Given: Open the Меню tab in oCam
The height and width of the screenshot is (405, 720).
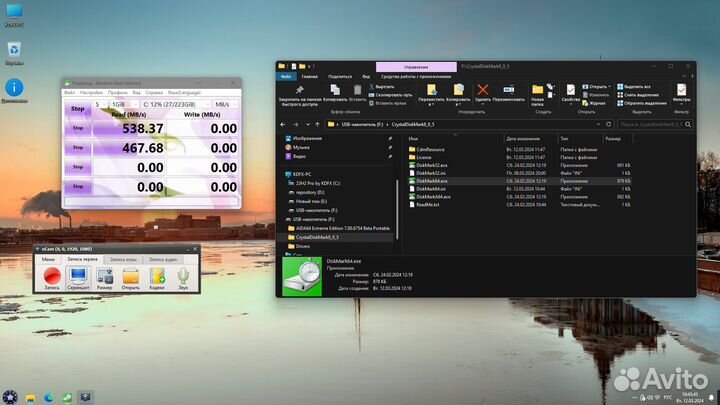Looking at the screenshot, I should tap(48, 259).
